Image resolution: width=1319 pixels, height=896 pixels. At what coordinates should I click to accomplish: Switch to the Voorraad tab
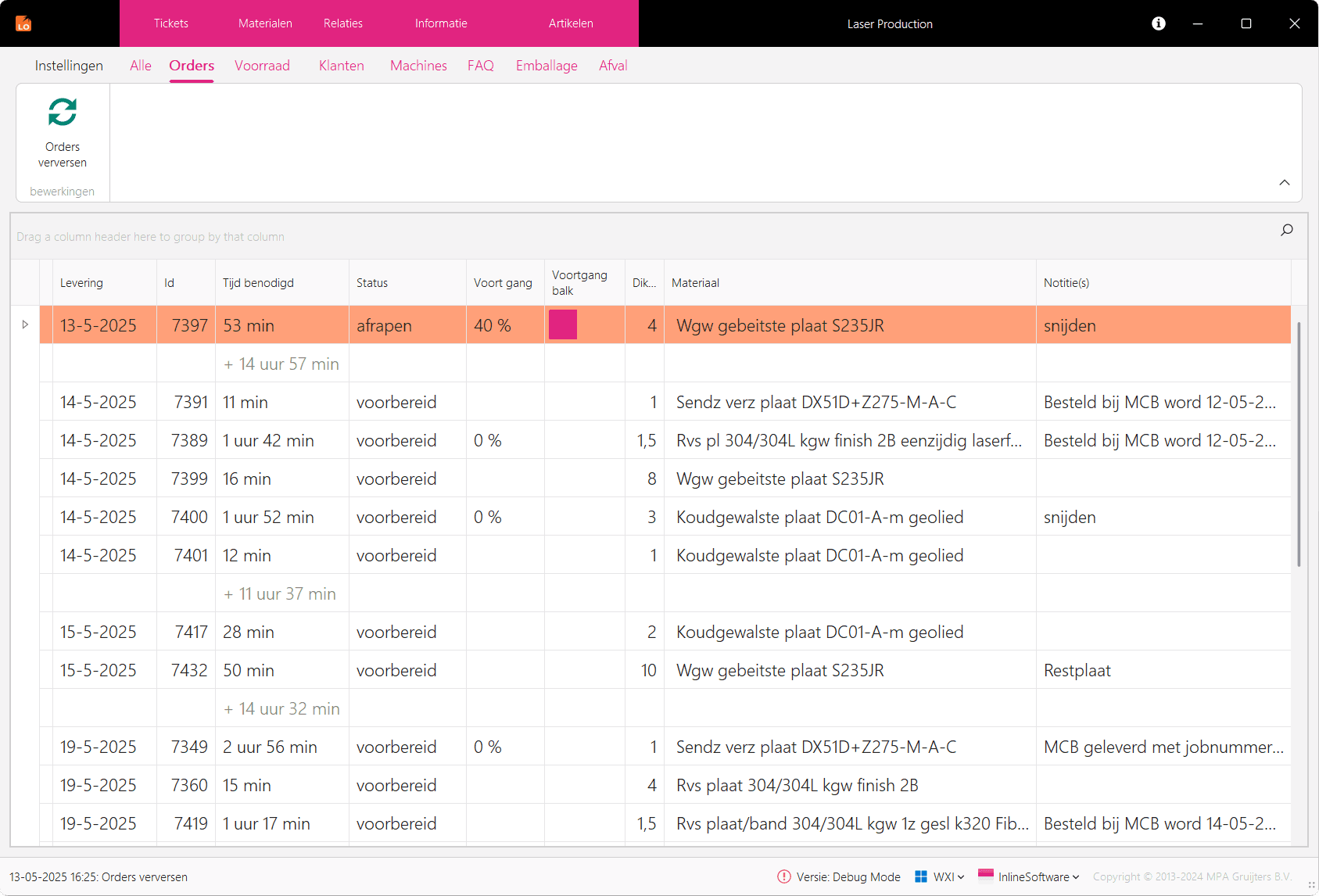click(262, 66)
